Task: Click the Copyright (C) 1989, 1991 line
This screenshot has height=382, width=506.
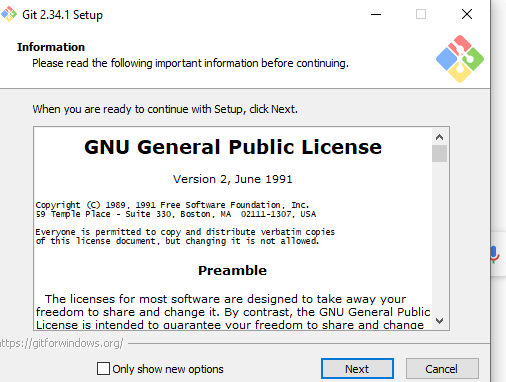Action: [172, 205]
